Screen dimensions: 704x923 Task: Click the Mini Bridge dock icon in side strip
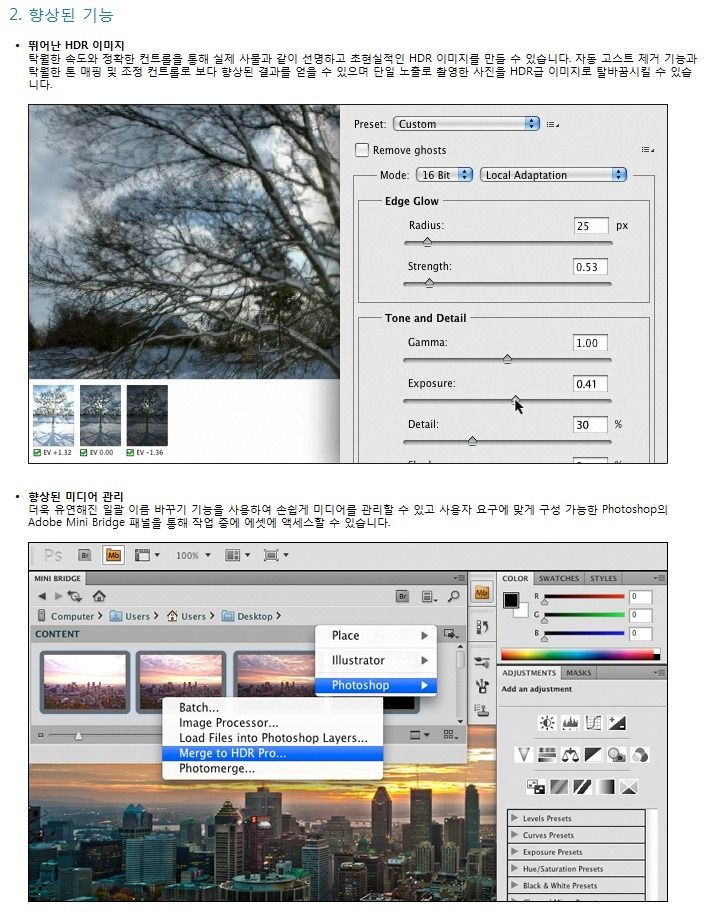(x=481, y=593)
